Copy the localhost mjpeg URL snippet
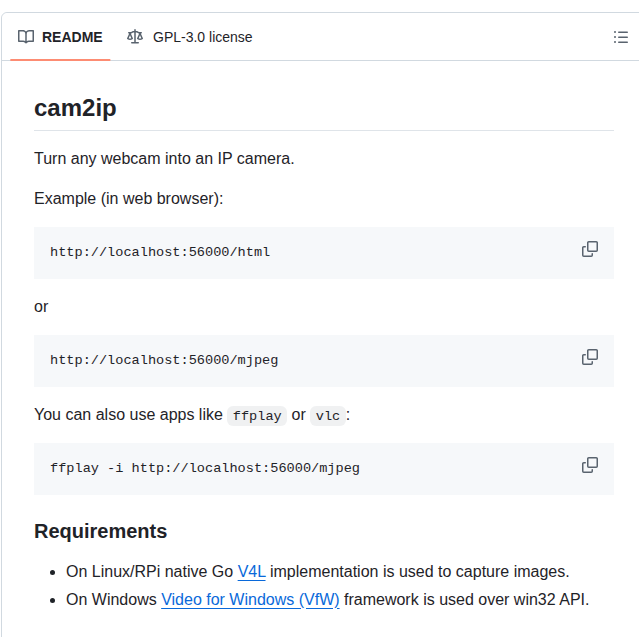 (590, 357)
